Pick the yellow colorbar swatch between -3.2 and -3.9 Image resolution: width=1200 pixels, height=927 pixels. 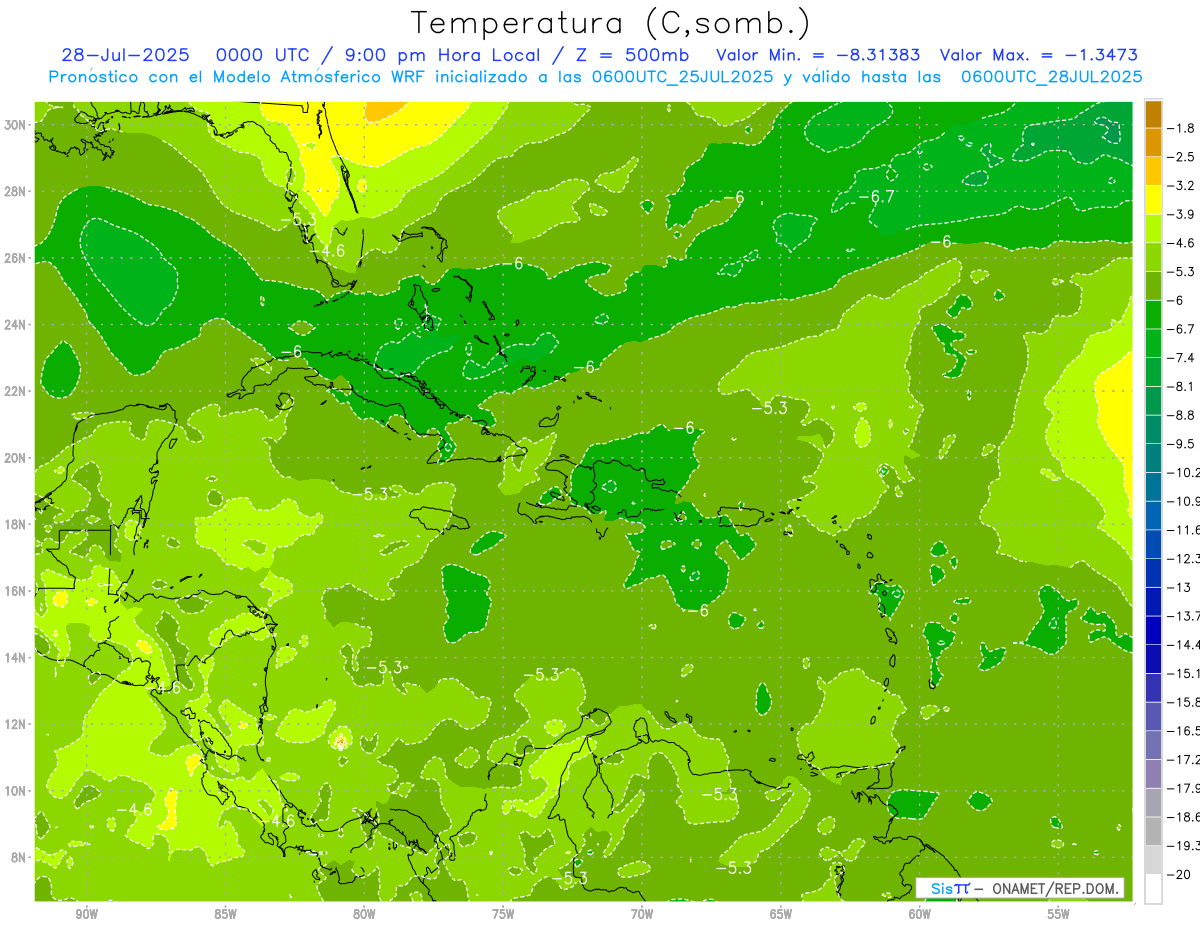coord(1153,200)
